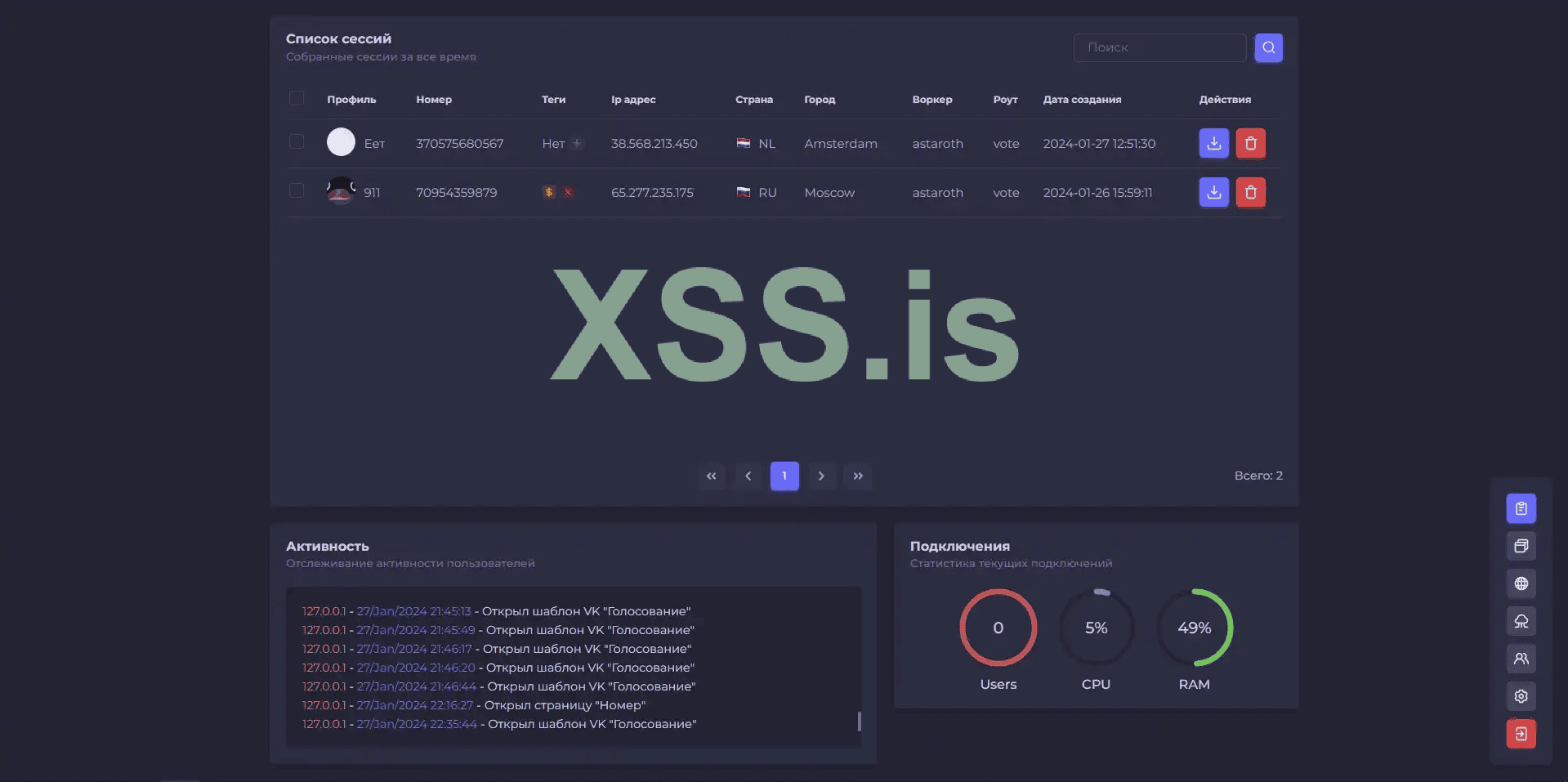
Task: Click the city Amsterdam
Action: coord(841,144)
